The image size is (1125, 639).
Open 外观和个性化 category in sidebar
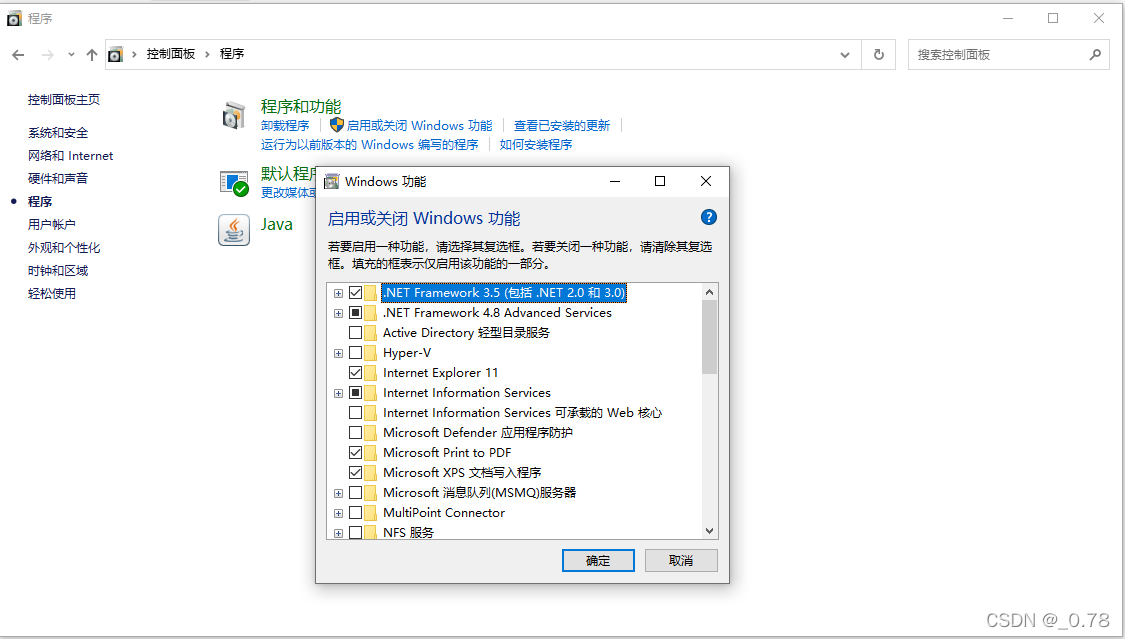click(64, 247)
